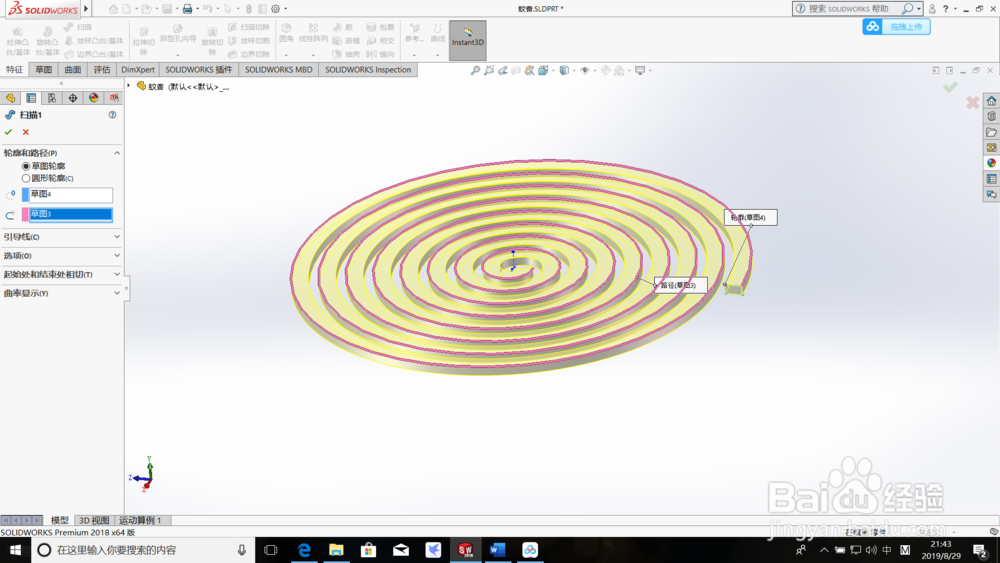Image resolution: width=1000 pixels, height=563 pixels.
Task: Confirm with the viewport corner green check
Action: click(x=950, y=87)
